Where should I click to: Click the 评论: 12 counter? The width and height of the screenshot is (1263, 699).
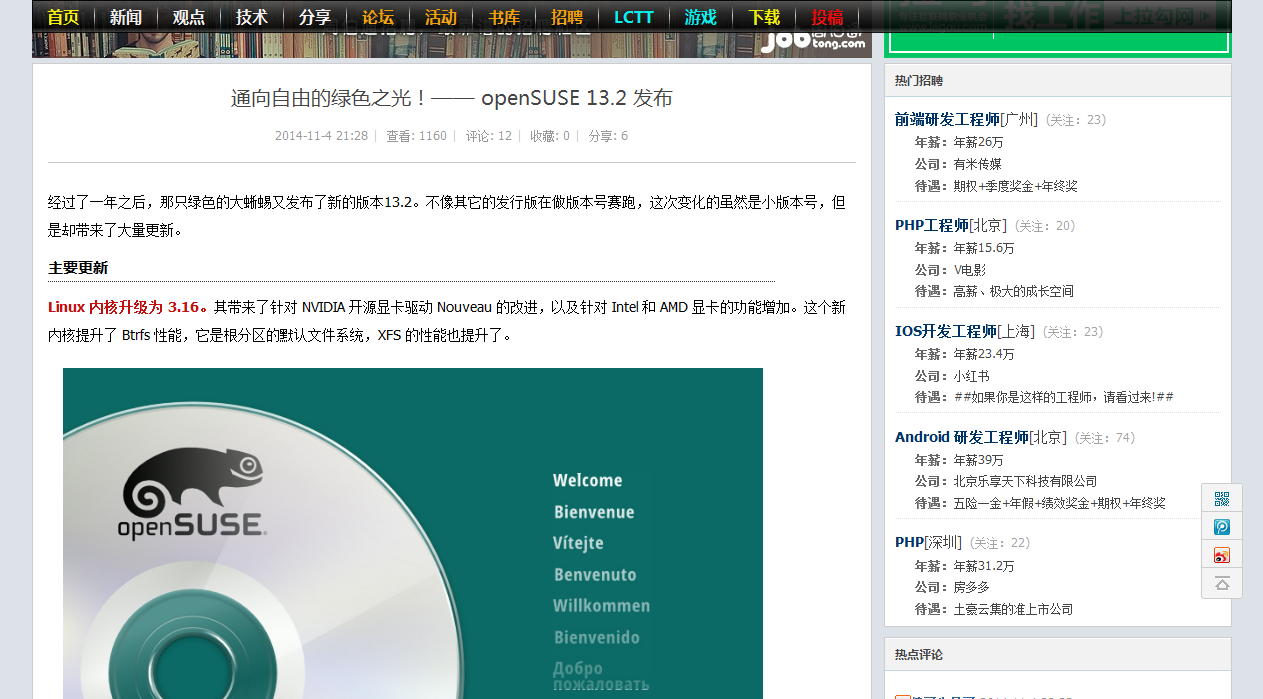click(x=489, y=136)
